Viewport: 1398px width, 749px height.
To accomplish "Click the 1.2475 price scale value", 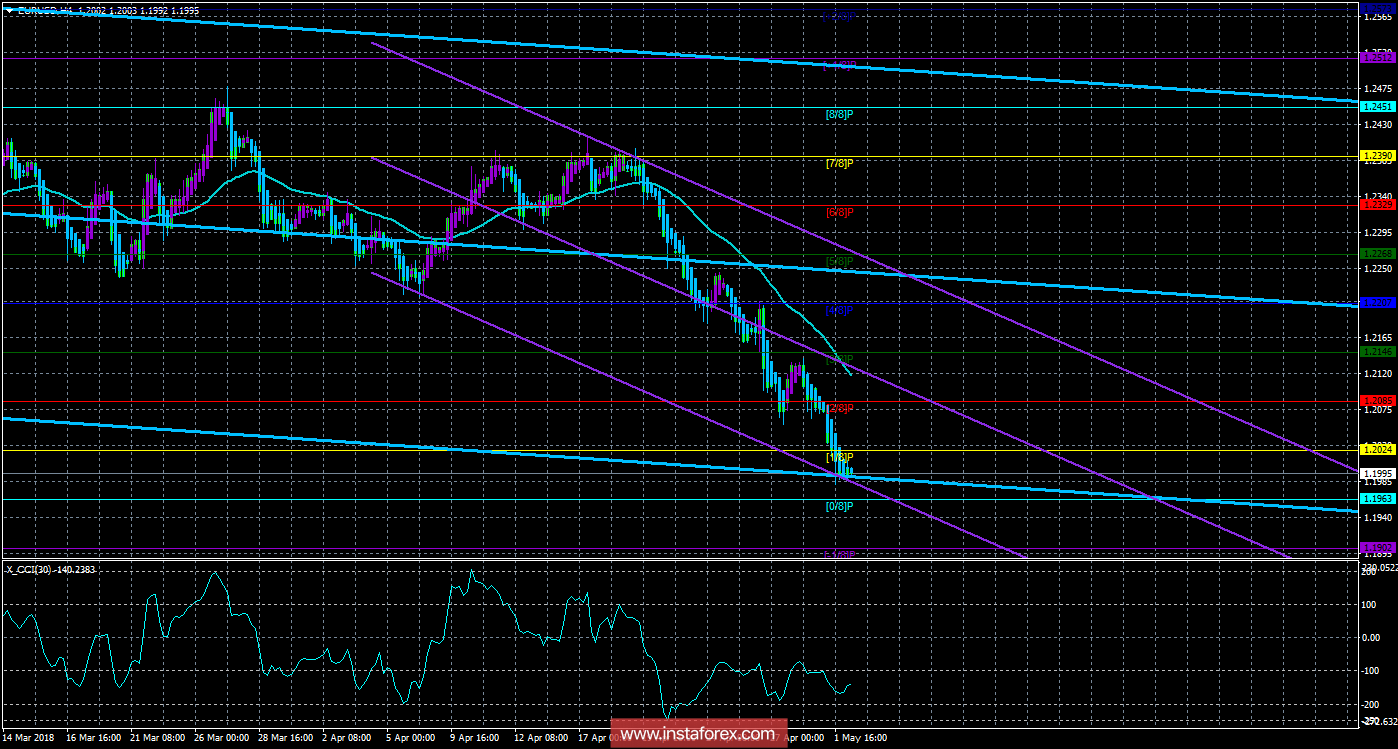I will click(1380, 89).
